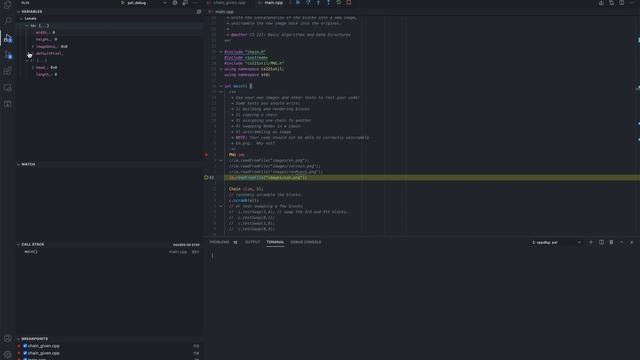This screenshot has height=360, width=640.
Task: Open the debug console icon in Run header
Action: [x=185, y=3]
